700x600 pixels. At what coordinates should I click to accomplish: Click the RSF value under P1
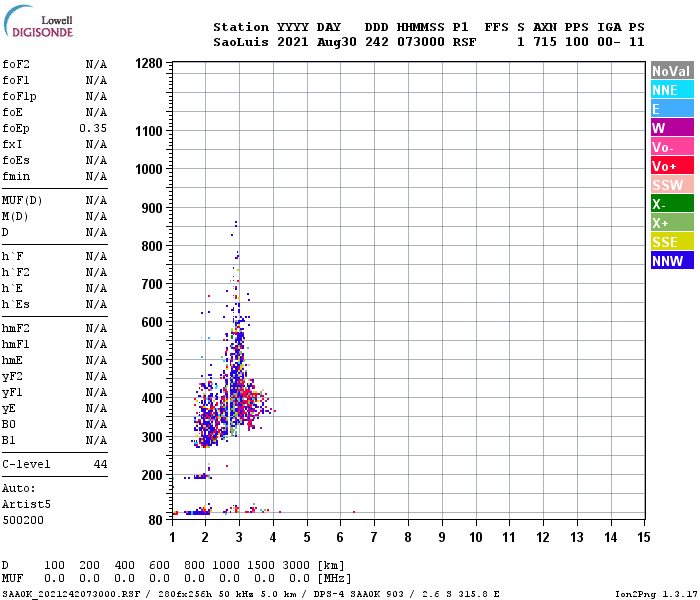click(464, 42)
